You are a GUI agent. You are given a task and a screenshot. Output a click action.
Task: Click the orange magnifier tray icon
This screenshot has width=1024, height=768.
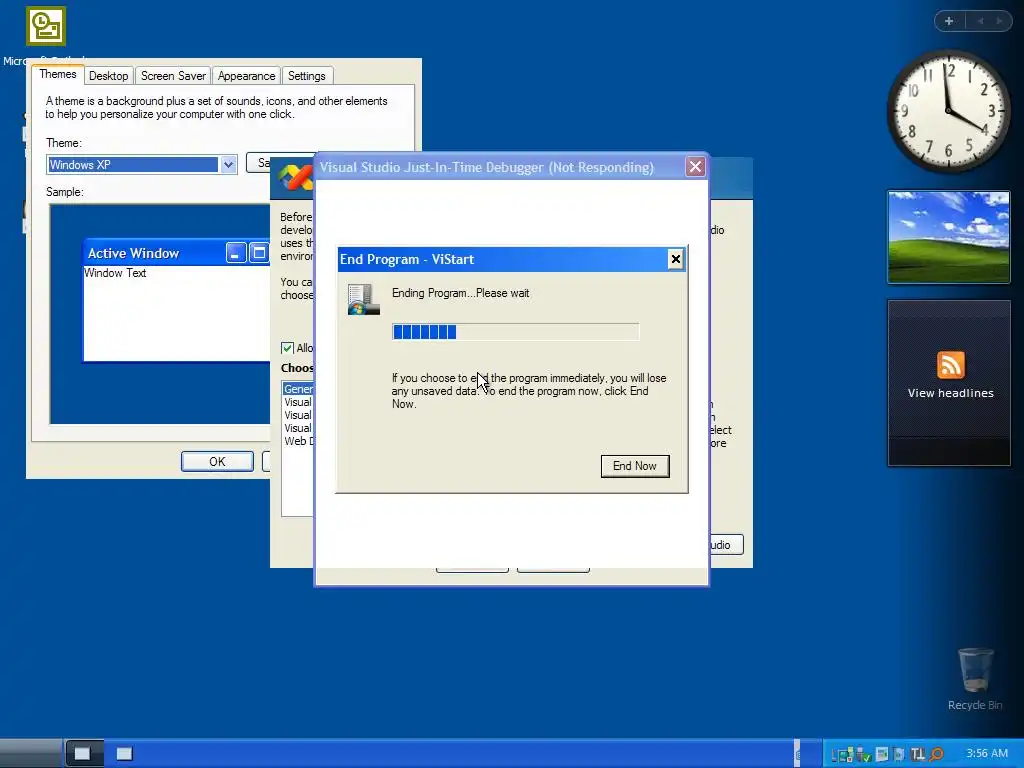(936, 754)
